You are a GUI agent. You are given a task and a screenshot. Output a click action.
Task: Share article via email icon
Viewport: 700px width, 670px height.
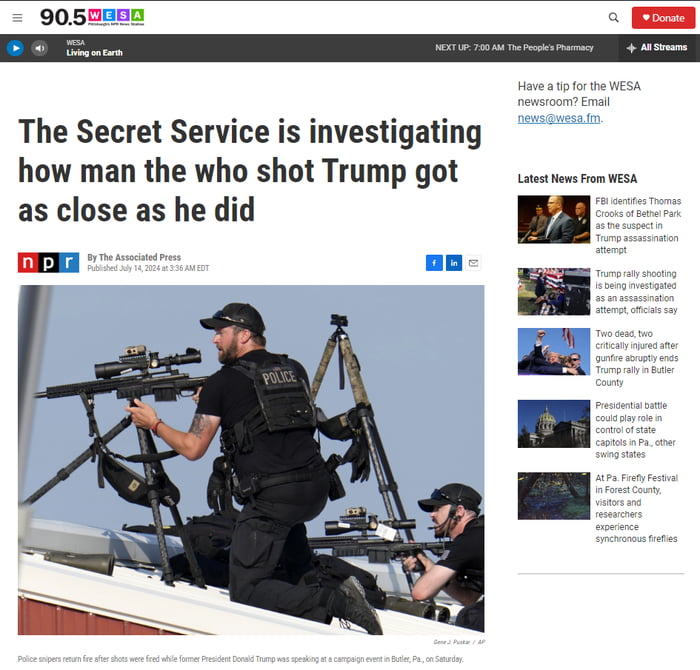tap(474, 263)
